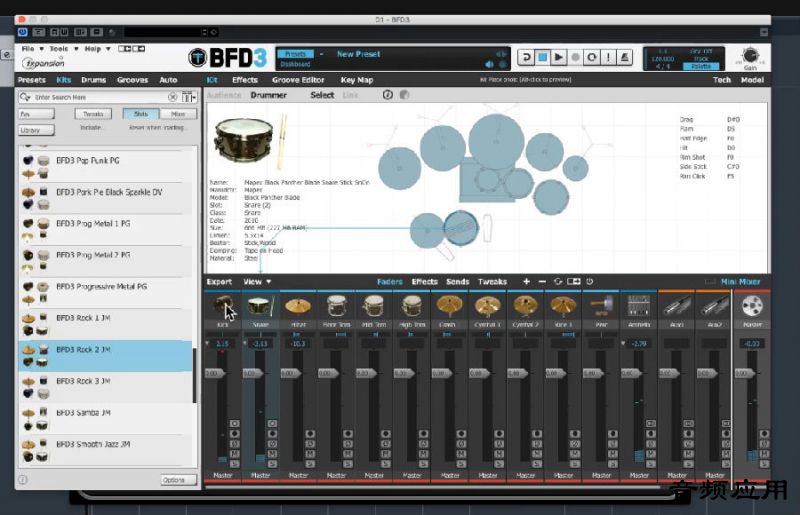Select the Mid Tom channel icon
This screenshot has width=800, height=515.
[x=374, y=306]
